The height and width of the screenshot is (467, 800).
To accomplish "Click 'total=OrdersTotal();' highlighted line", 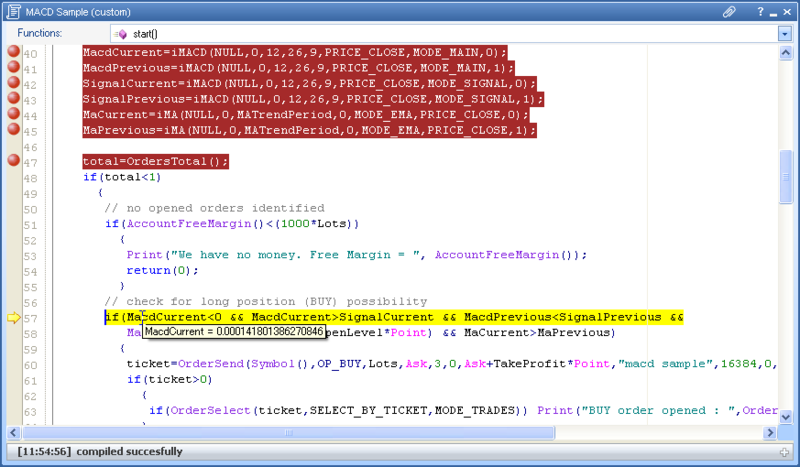I will click(156, 161).
